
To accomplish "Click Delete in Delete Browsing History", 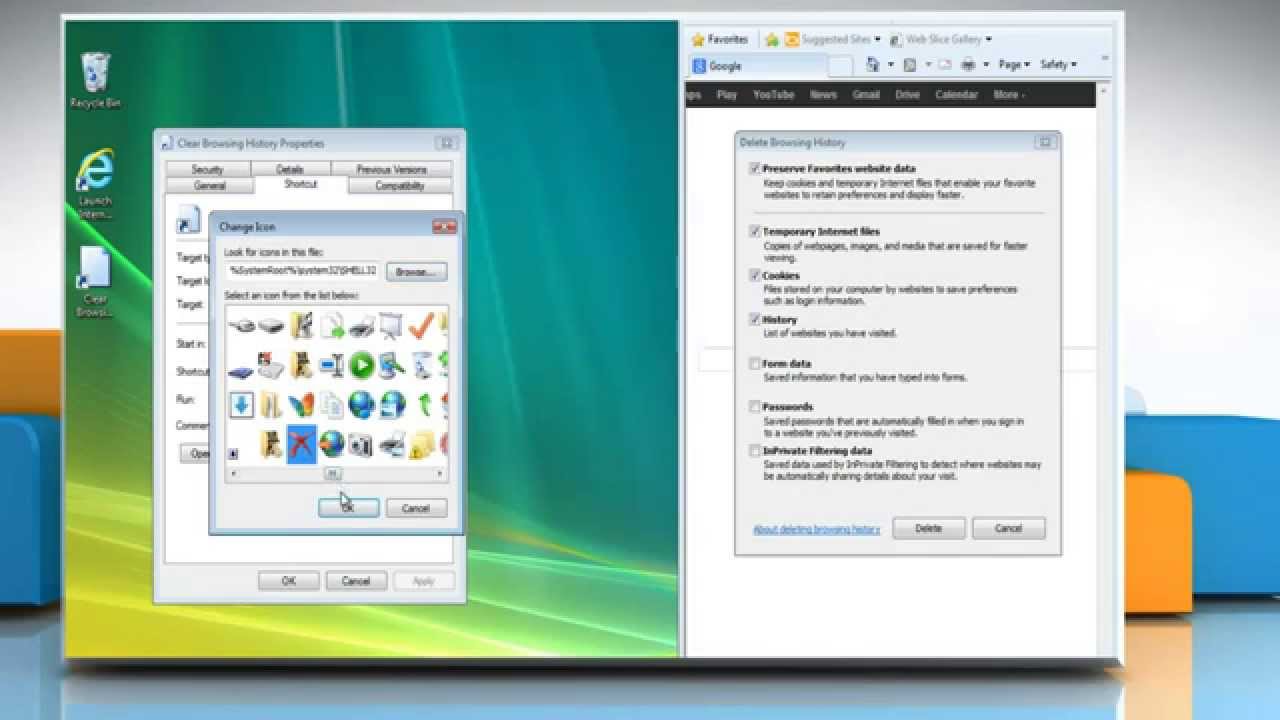I will (928, 528).
